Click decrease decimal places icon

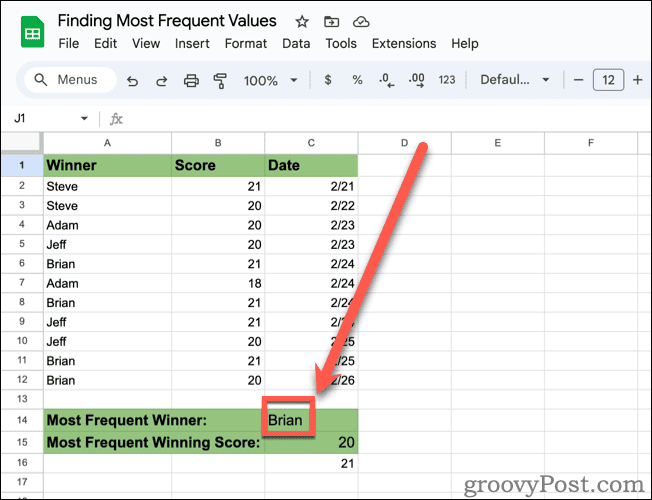[387, 80]
